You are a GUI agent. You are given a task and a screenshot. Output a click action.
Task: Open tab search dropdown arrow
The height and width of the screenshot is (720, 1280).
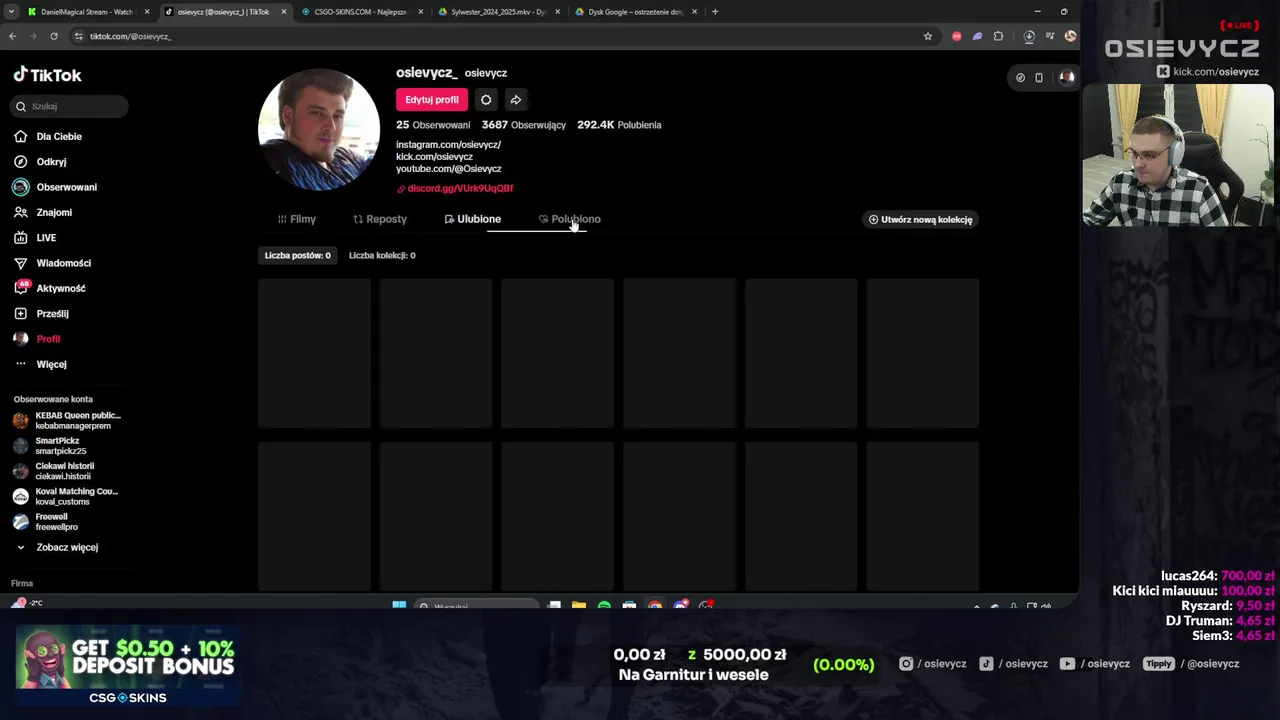[12, 12]
